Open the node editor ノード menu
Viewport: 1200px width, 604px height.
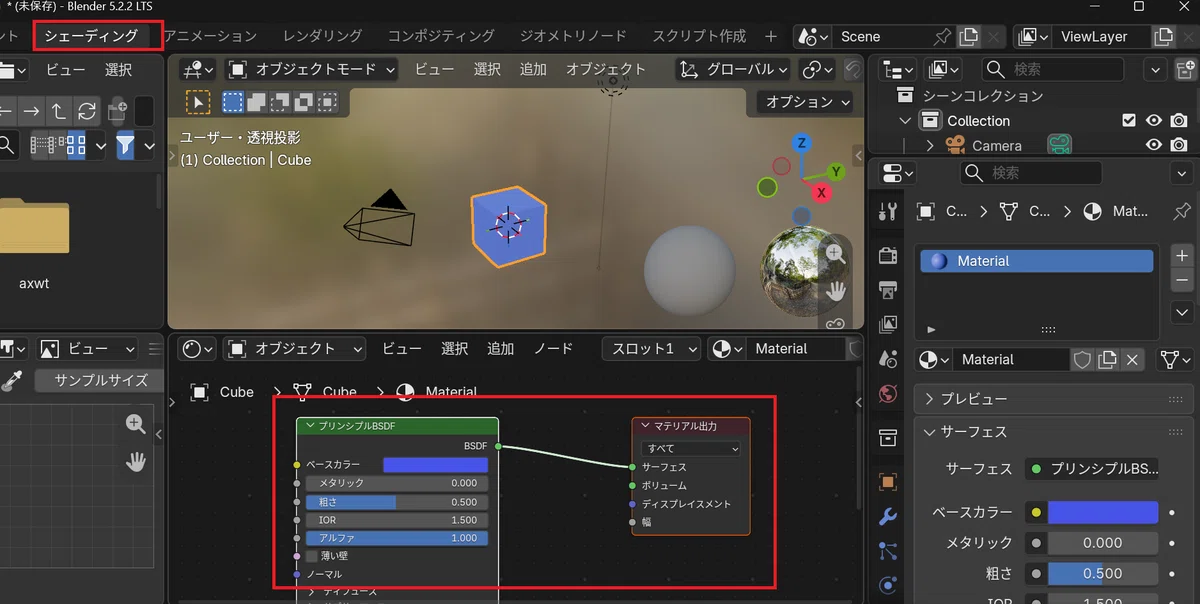coord(553,348)
